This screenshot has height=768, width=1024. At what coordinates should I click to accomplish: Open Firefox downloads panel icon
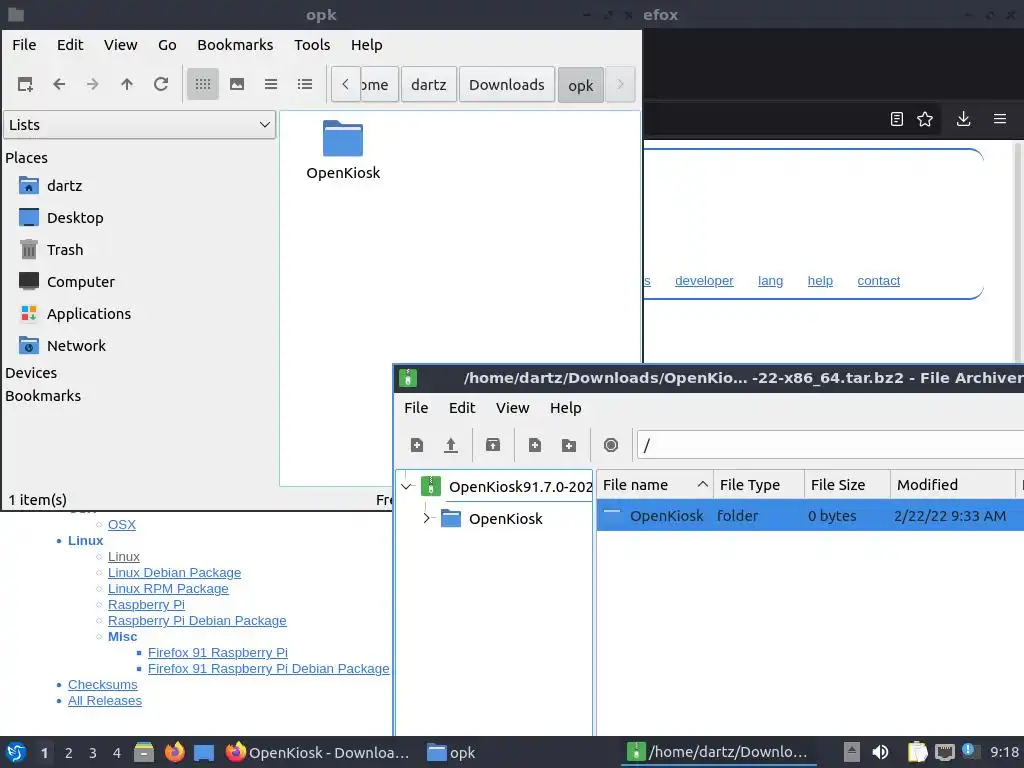coord(963,119)
